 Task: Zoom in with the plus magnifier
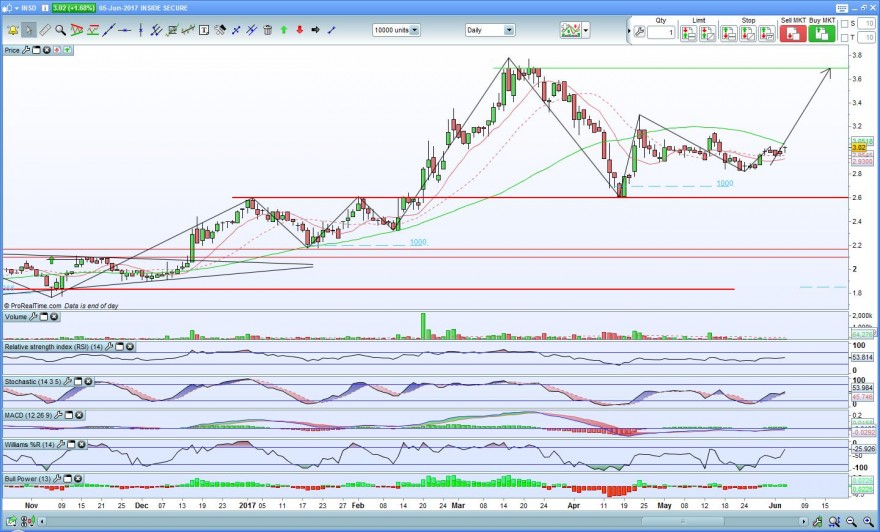(868, 521)
